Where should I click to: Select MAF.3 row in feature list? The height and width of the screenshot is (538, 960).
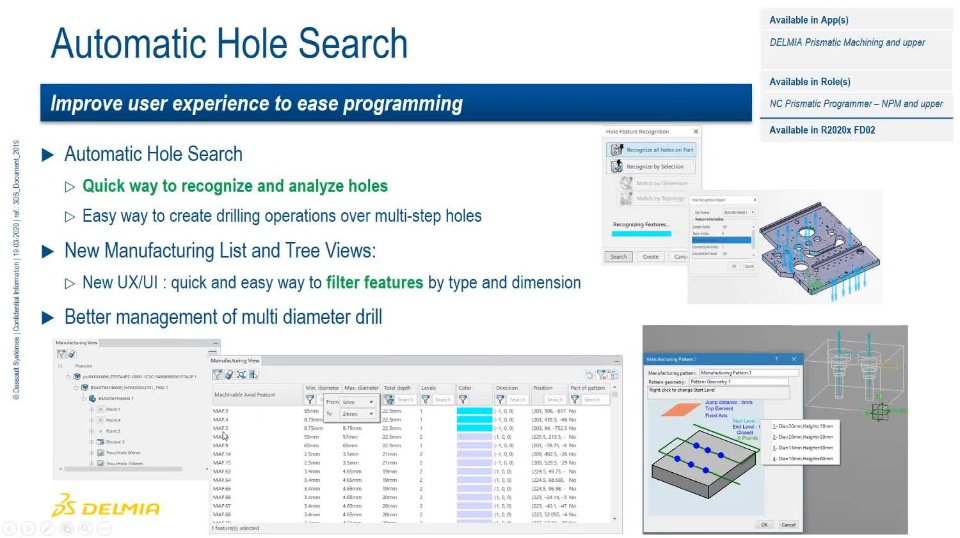click(x=411, y=411)
